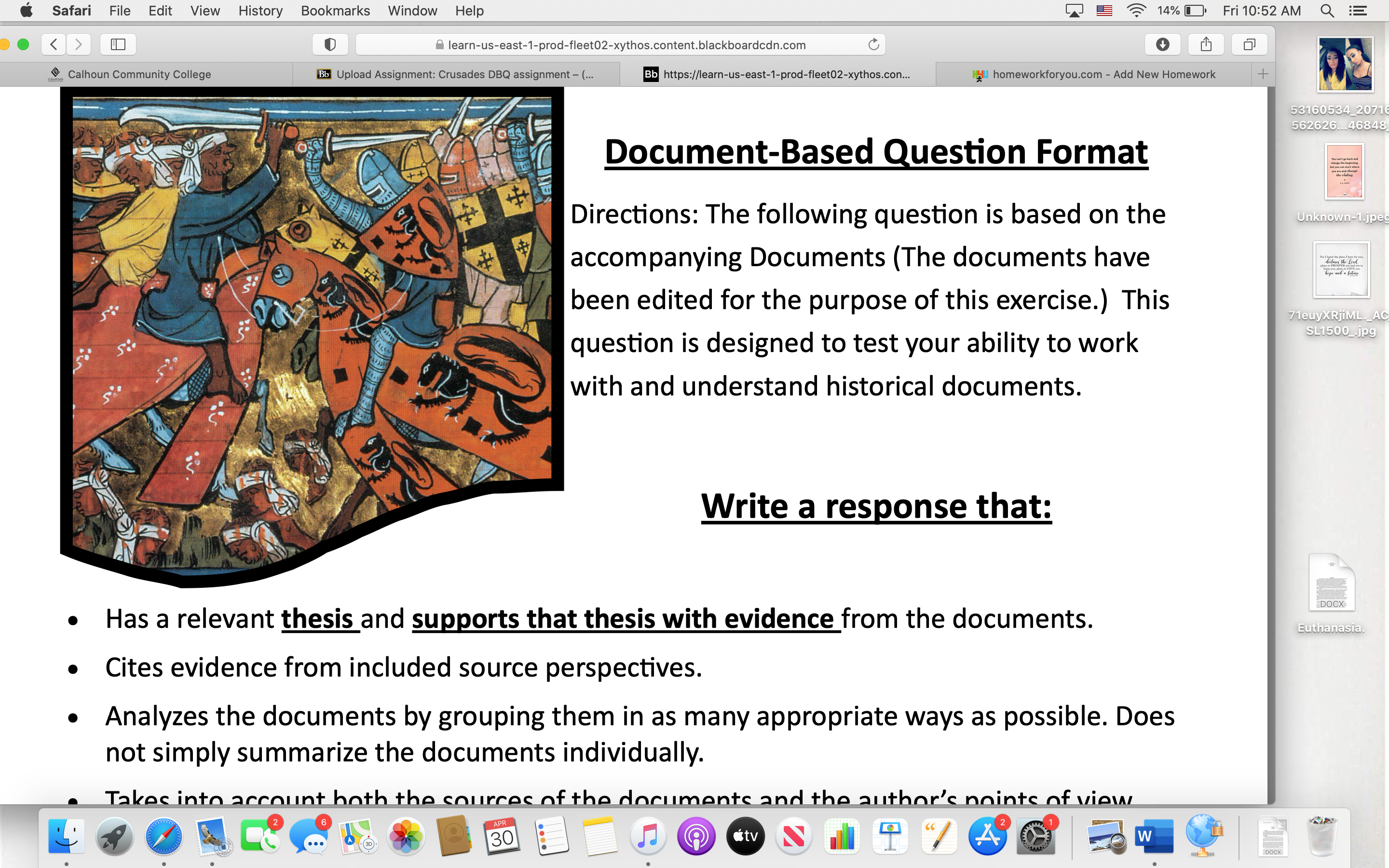Open the Safari downloads list
Viewport: 1389px width, 868px height.
coord(1162,44)
